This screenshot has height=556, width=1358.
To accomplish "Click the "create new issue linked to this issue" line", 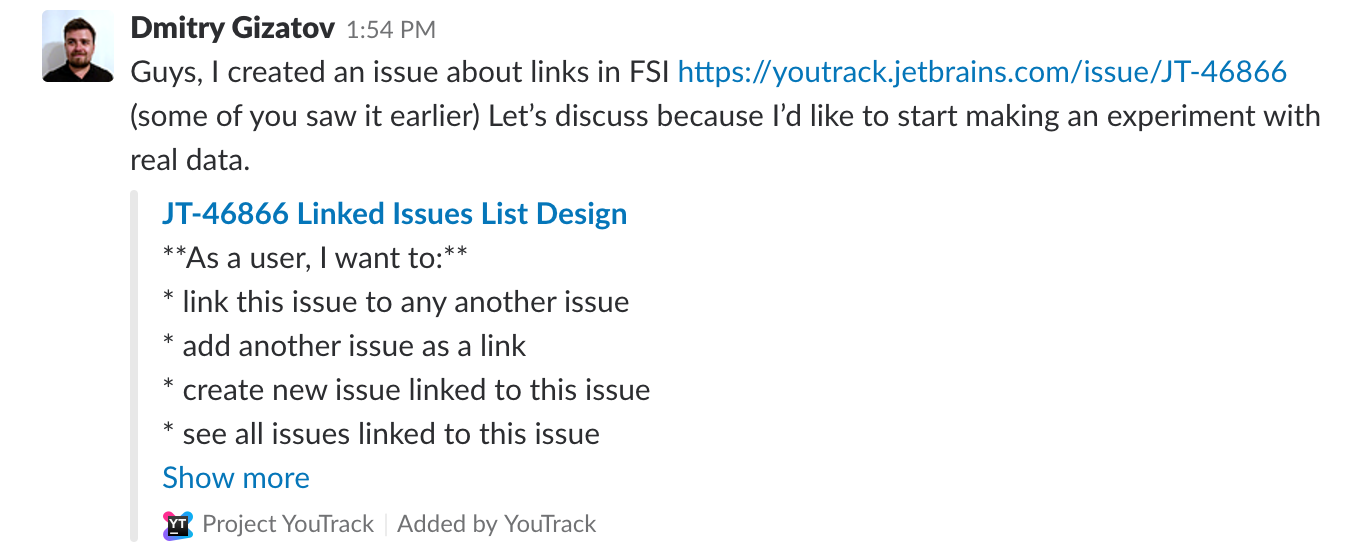I will pyautogui.click(x=406, y=390).
